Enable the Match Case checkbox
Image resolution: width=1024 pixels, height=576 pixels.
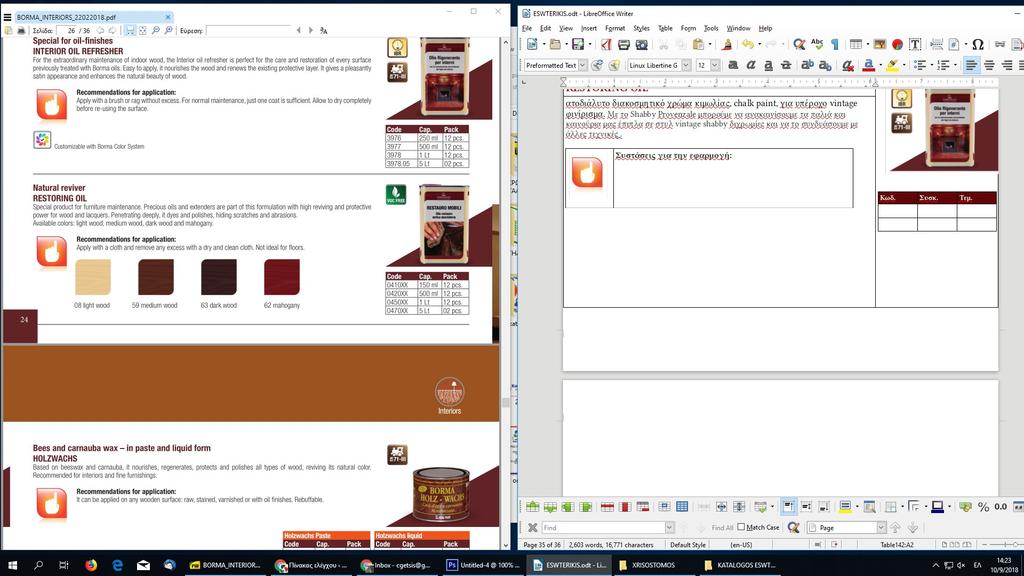pos(741,527)
